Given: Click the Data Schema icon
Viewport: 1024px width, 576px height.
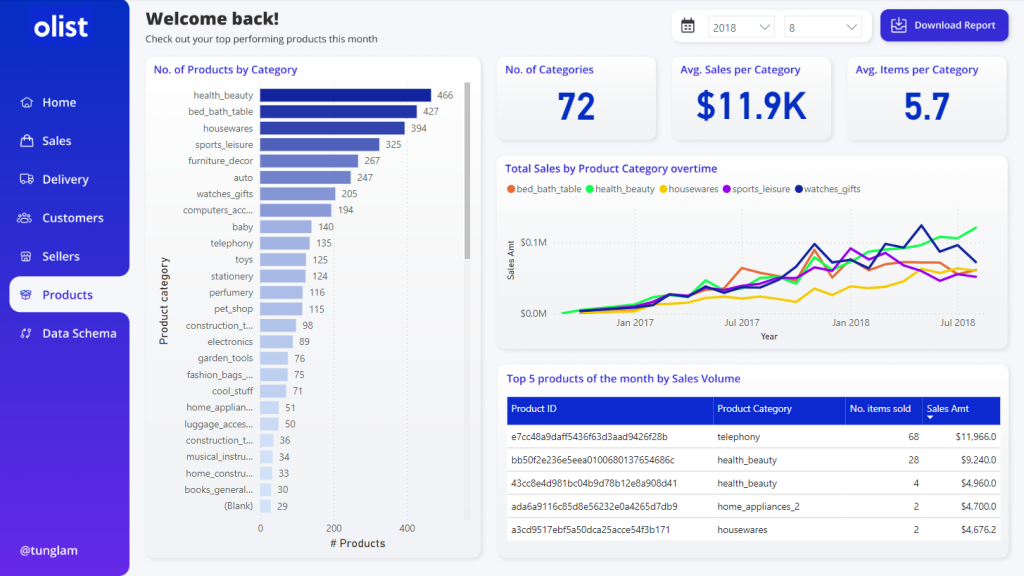Looking at the screenshot, I should coord(26,333).
